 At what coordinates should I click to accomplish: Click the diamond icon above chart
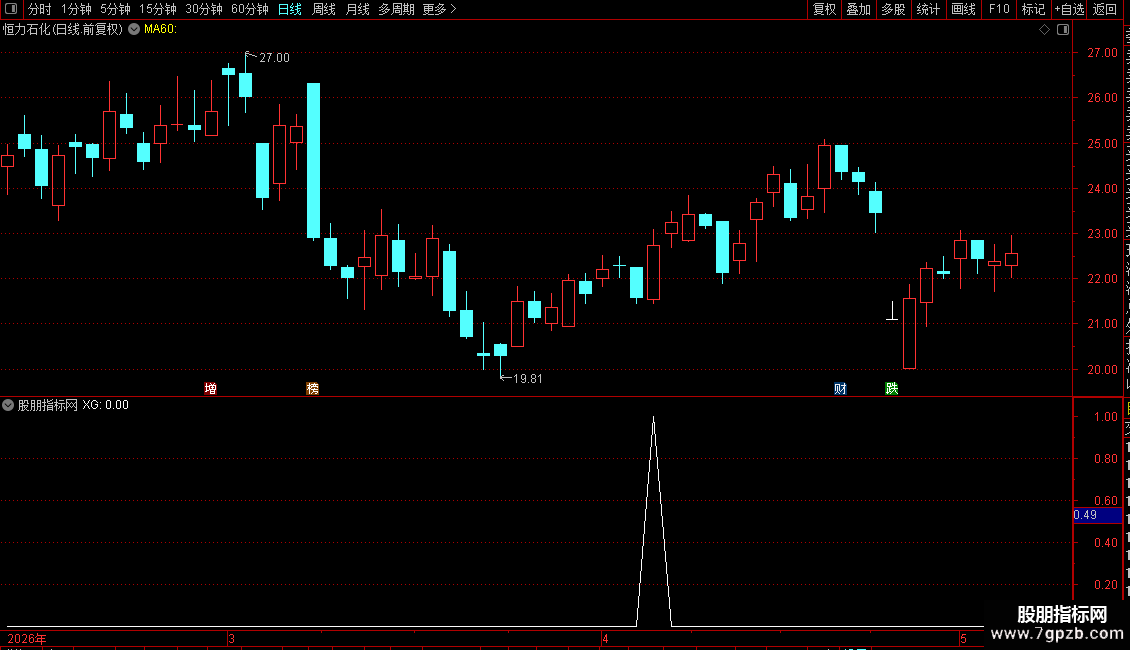1044,30
